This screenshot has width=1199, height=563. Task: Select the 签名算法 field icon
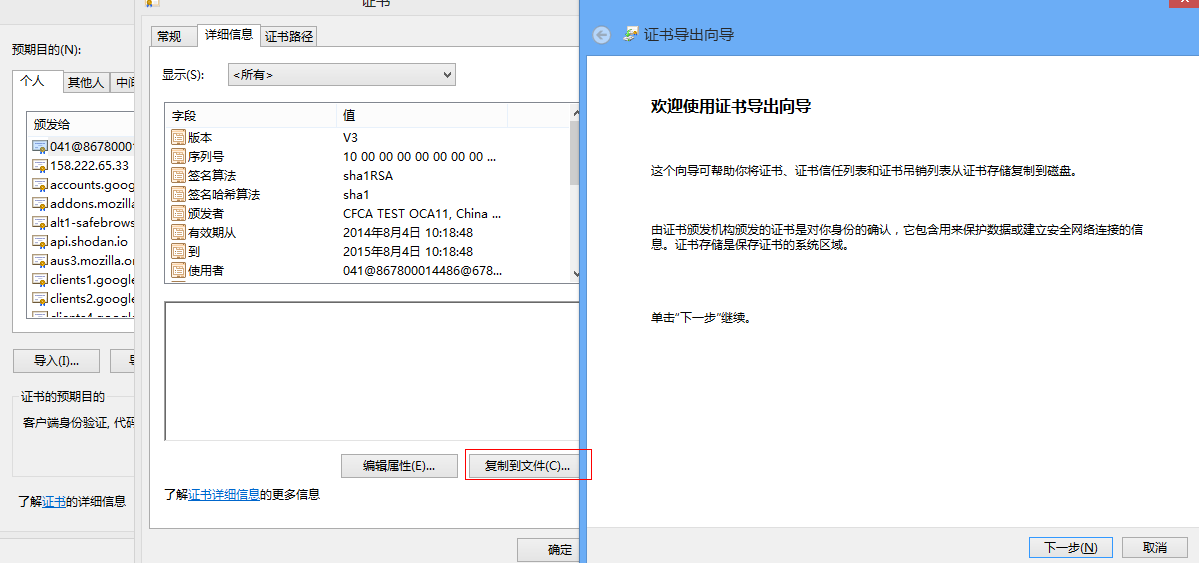click(178, 176)
